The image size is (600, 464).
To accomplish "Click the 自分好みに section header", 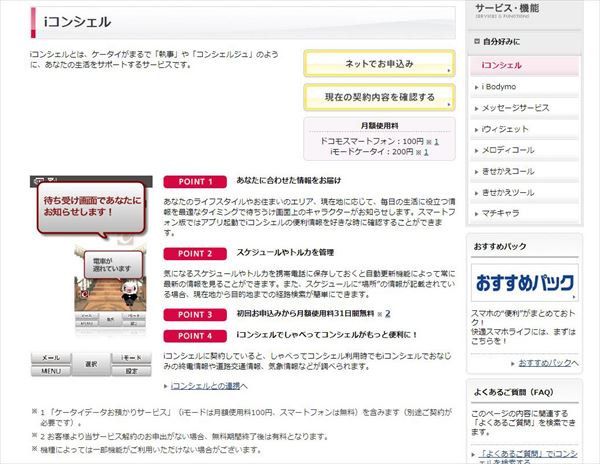I will [x=524, y=41].
